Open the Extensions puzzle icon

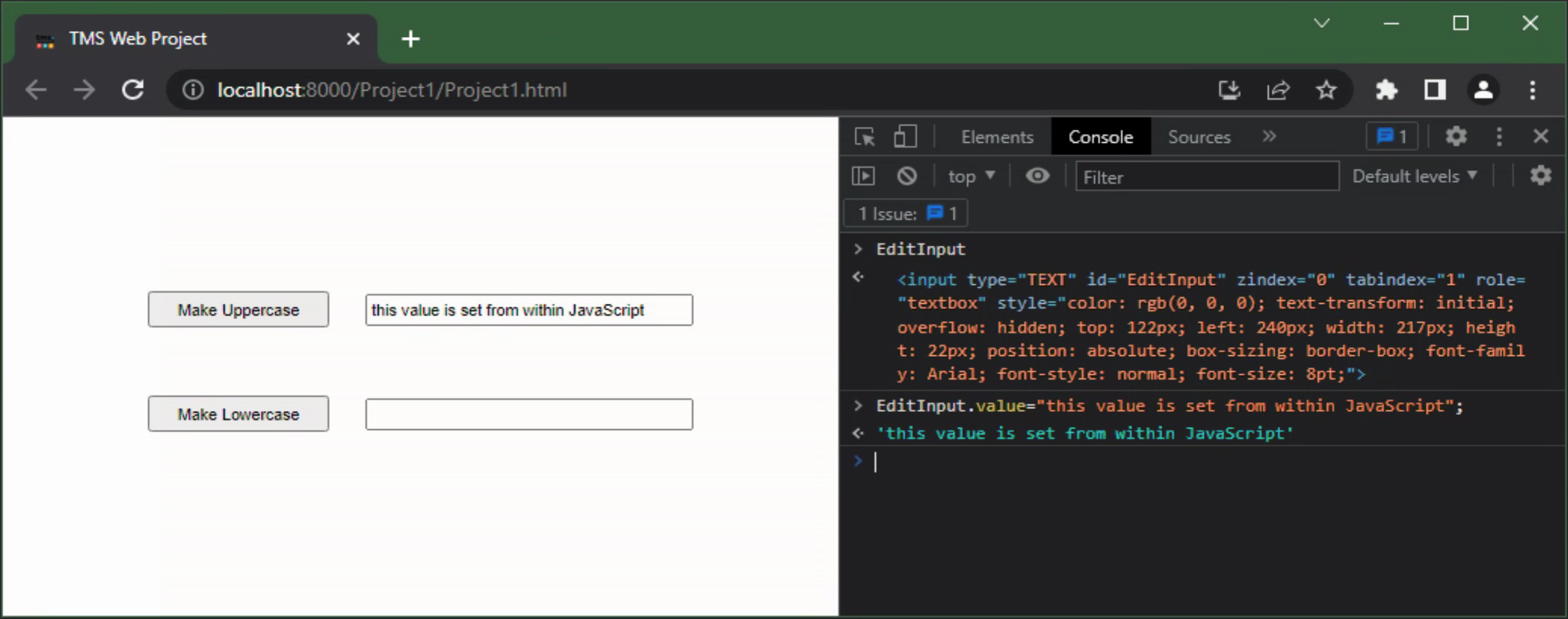pyautogui.click(x=1387, y=90)
